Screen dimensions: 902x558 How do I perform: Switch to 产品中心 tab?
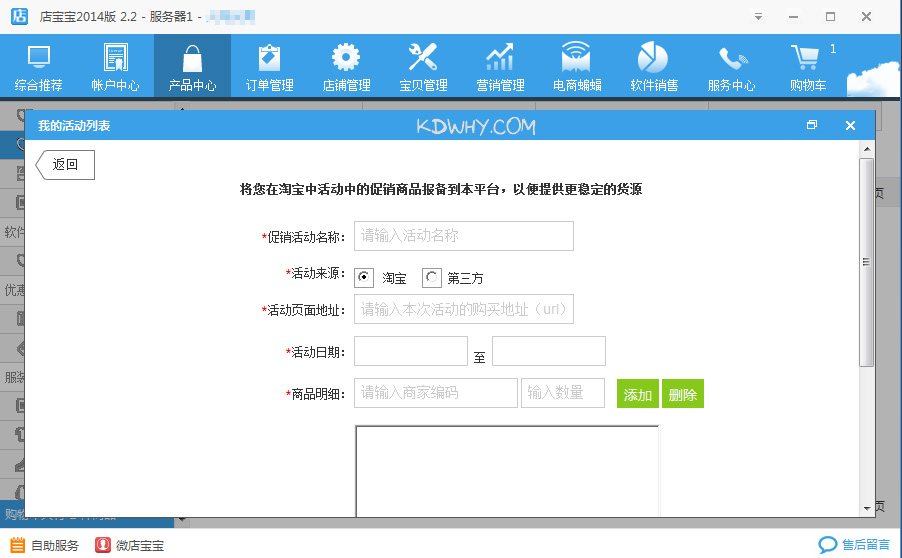tap(192, 66)
